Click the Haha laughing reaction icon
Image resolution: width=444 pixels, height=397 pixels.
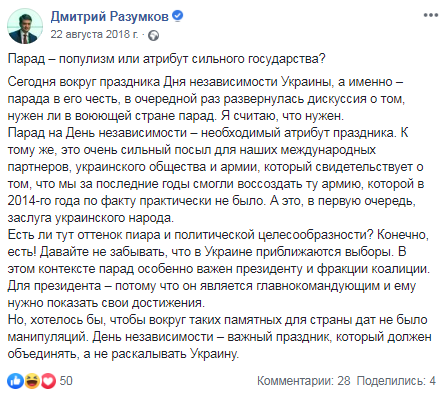pos(32,381)
